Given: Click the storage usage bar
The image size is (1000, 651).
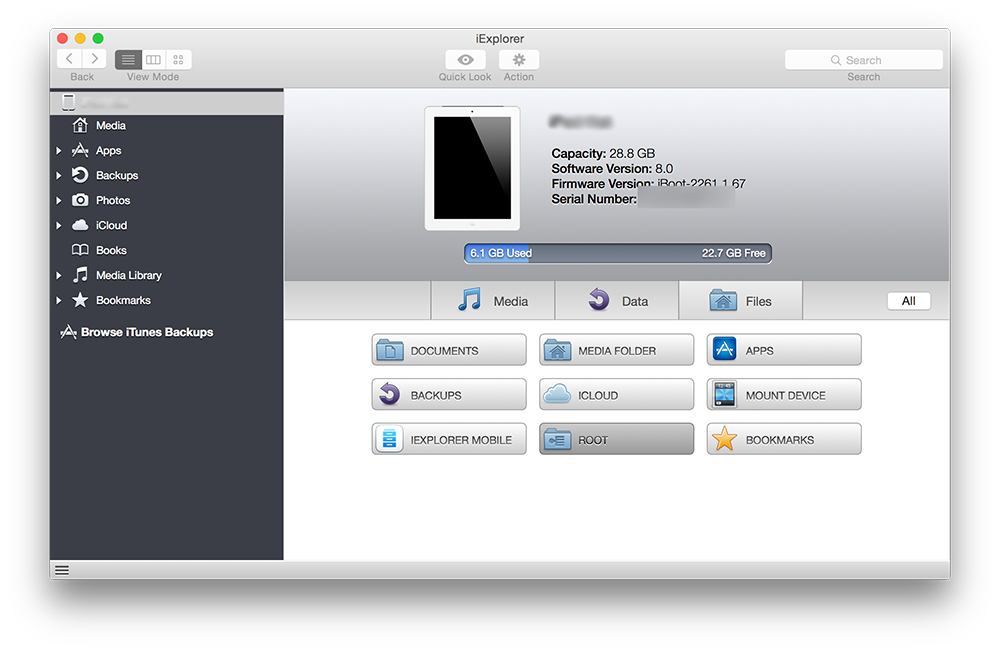Looking at the screenshot, I should (618, 254).
